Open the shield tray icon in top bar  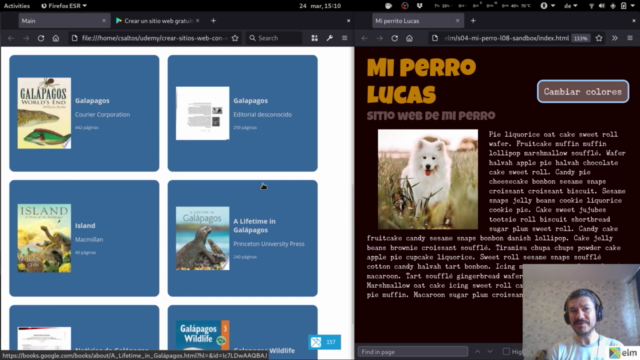pos(419,6)
